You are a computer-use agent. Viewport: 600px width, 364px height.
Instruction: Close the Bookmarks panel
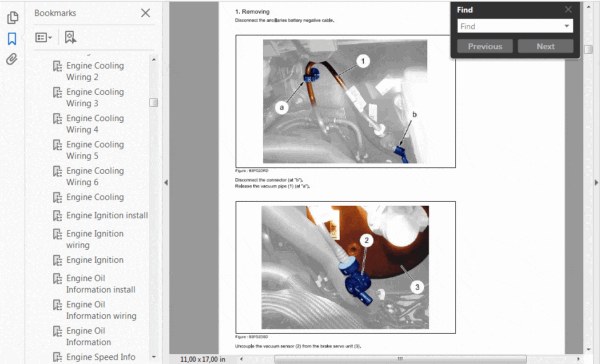[145, 13]
